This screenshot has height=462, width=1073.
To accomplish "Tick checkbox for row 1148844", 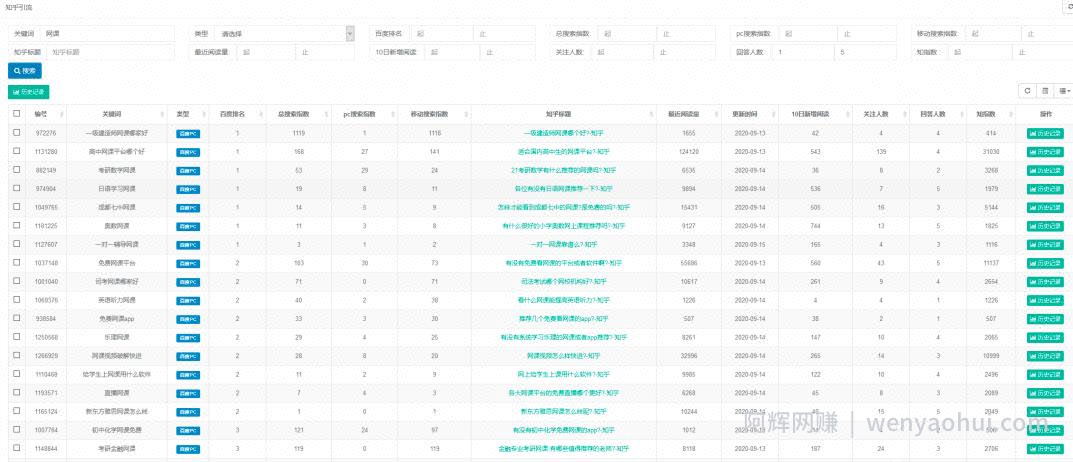I will pos(16,448).
